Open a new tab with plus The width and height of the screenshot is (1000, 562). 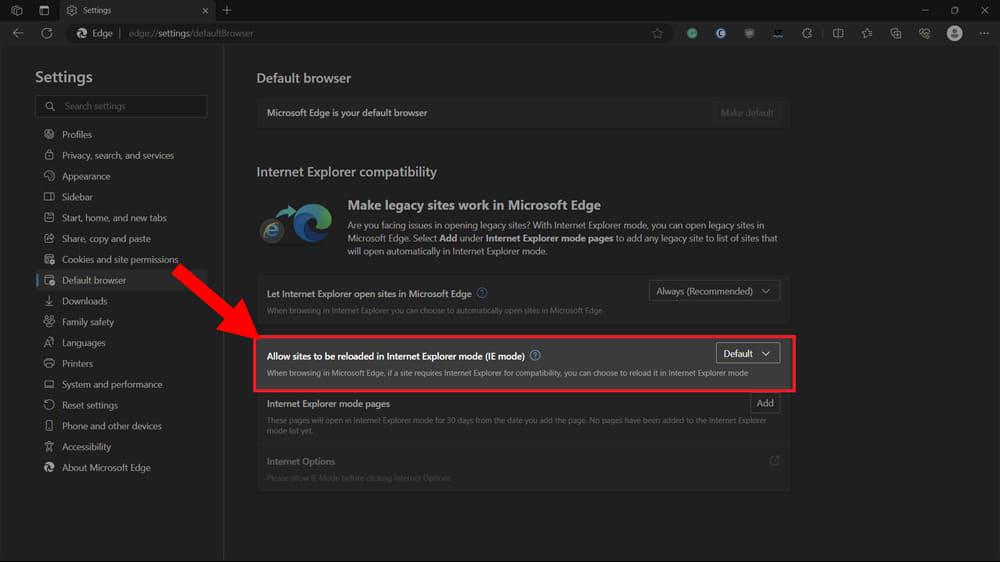(226, 10)
